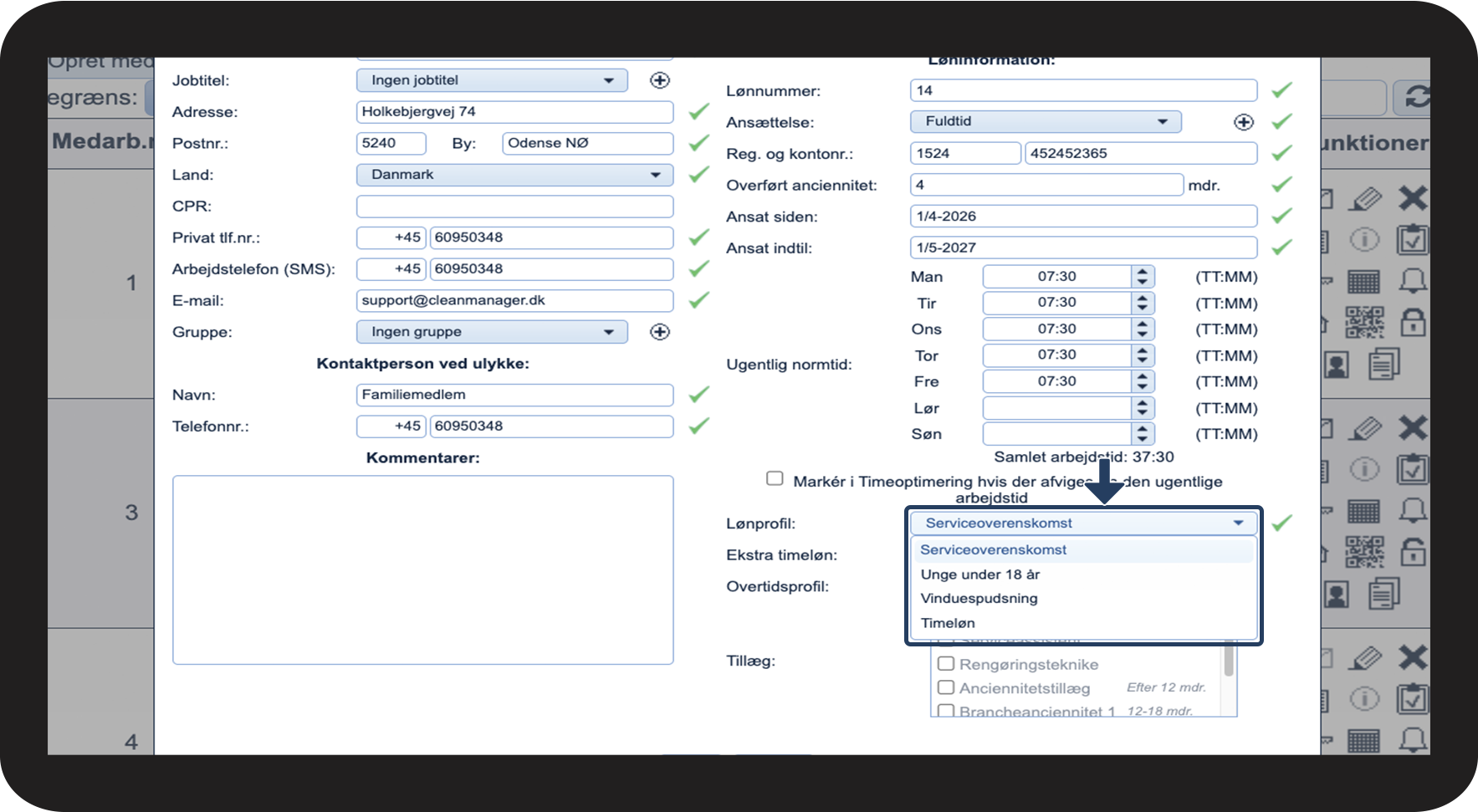Tick the Anciennitetstillæg supplement checkbox
Viewport: 1478px width, 812px height.
point(946,687)
